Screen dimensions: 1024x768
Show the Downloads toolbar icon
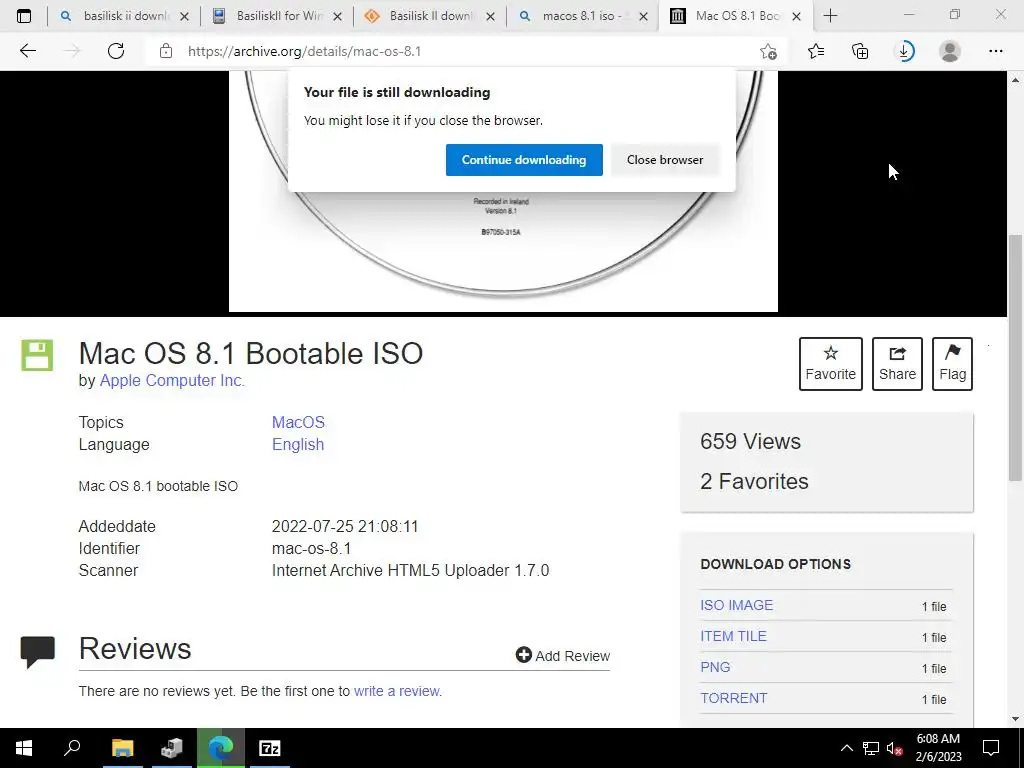tap(905, 51)
